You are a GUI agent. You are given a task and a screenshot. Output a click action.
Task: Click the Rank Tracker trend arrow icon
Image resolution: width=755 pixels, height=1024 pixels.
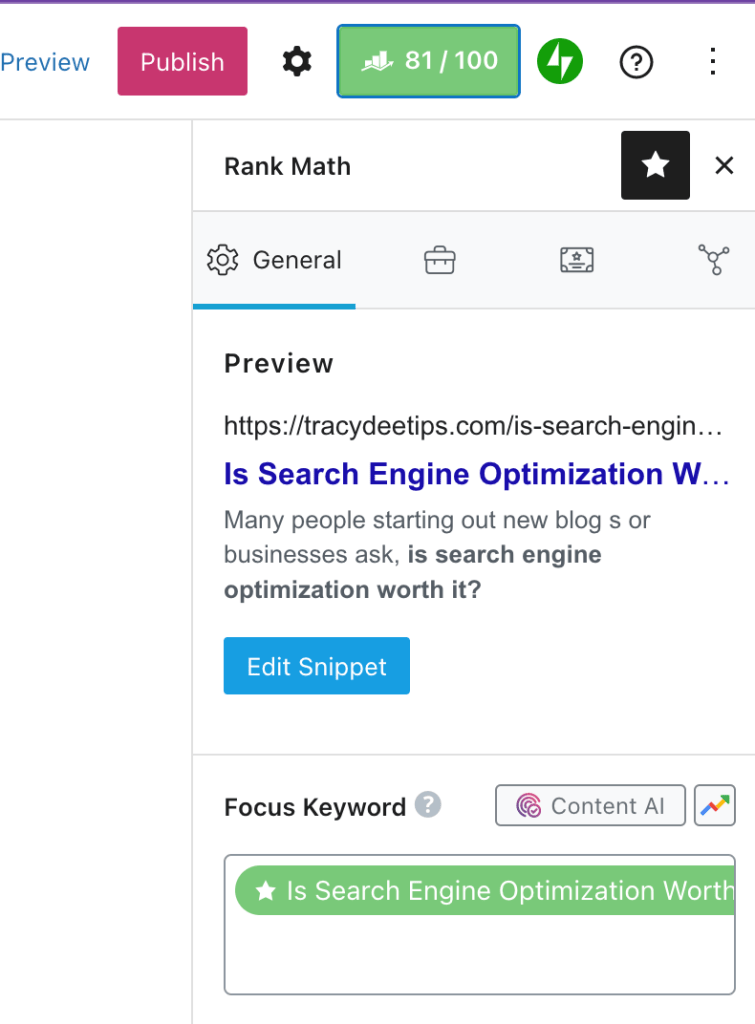[x=714, y=805]
